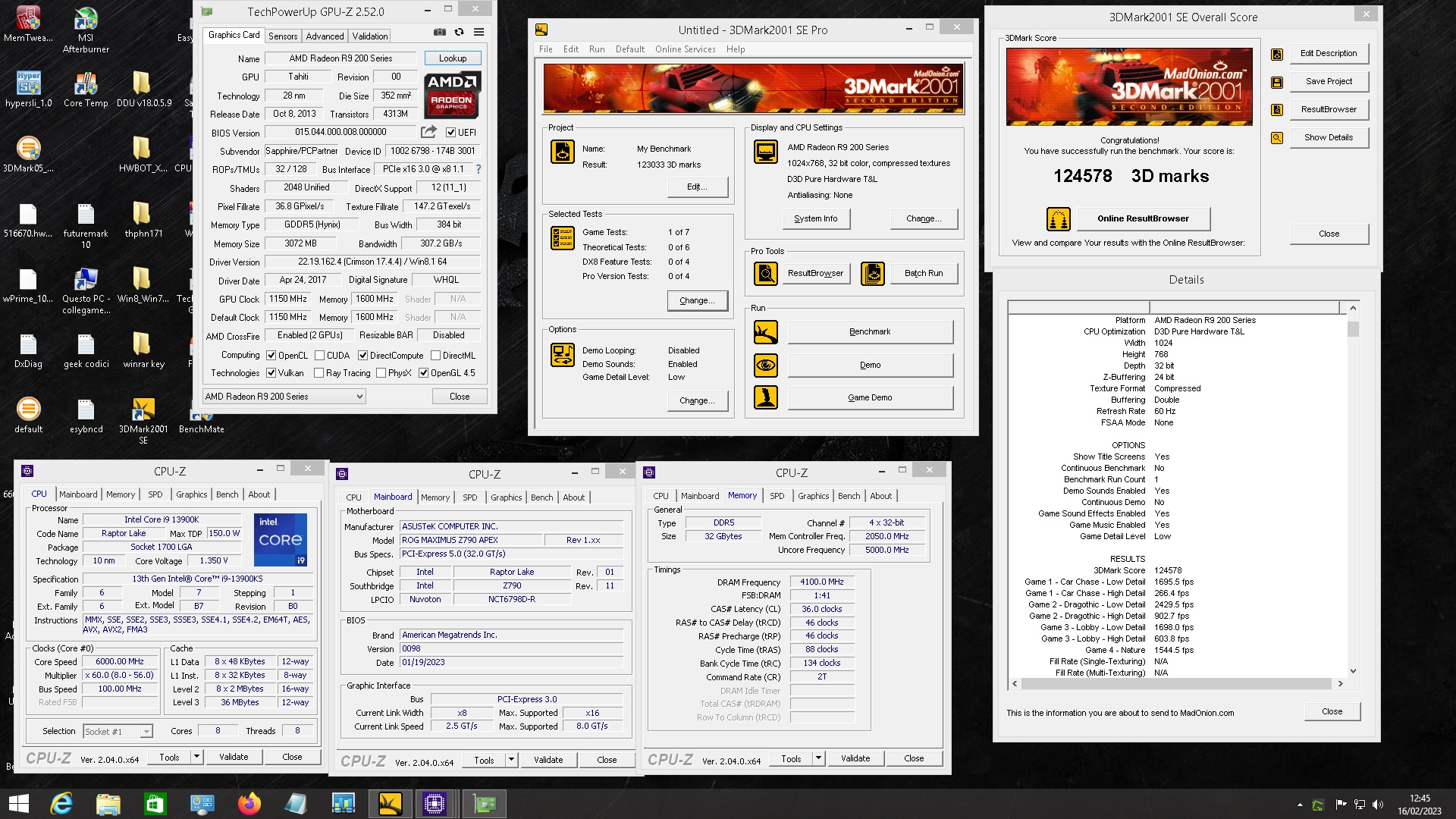Take GPU-Z screenshot with camera icon
This screenshot has height=819, width=1456.
tap(440, 33)
